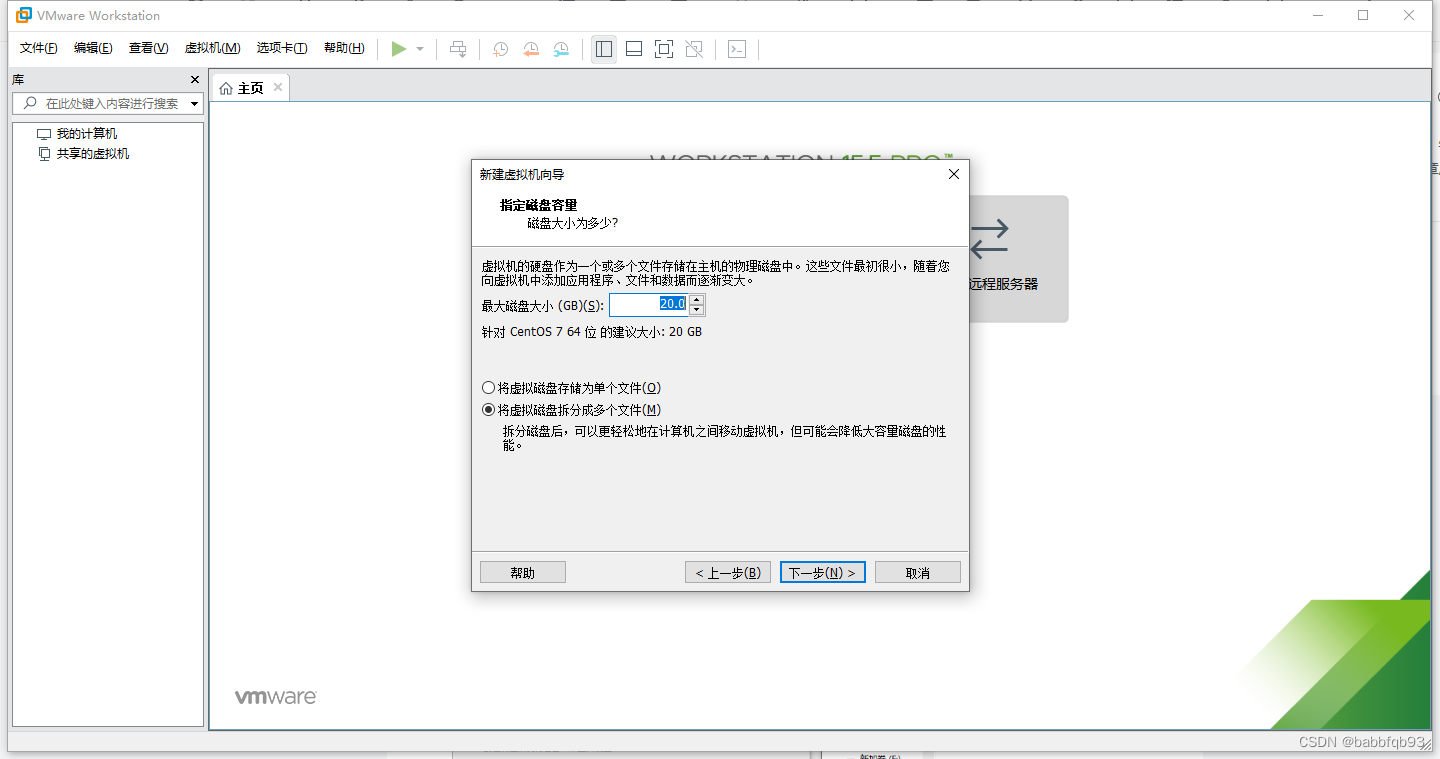
Task: Click the 指定磁盘容量 wizard heading
Action: pyautogui.click(x=539, y=205)
